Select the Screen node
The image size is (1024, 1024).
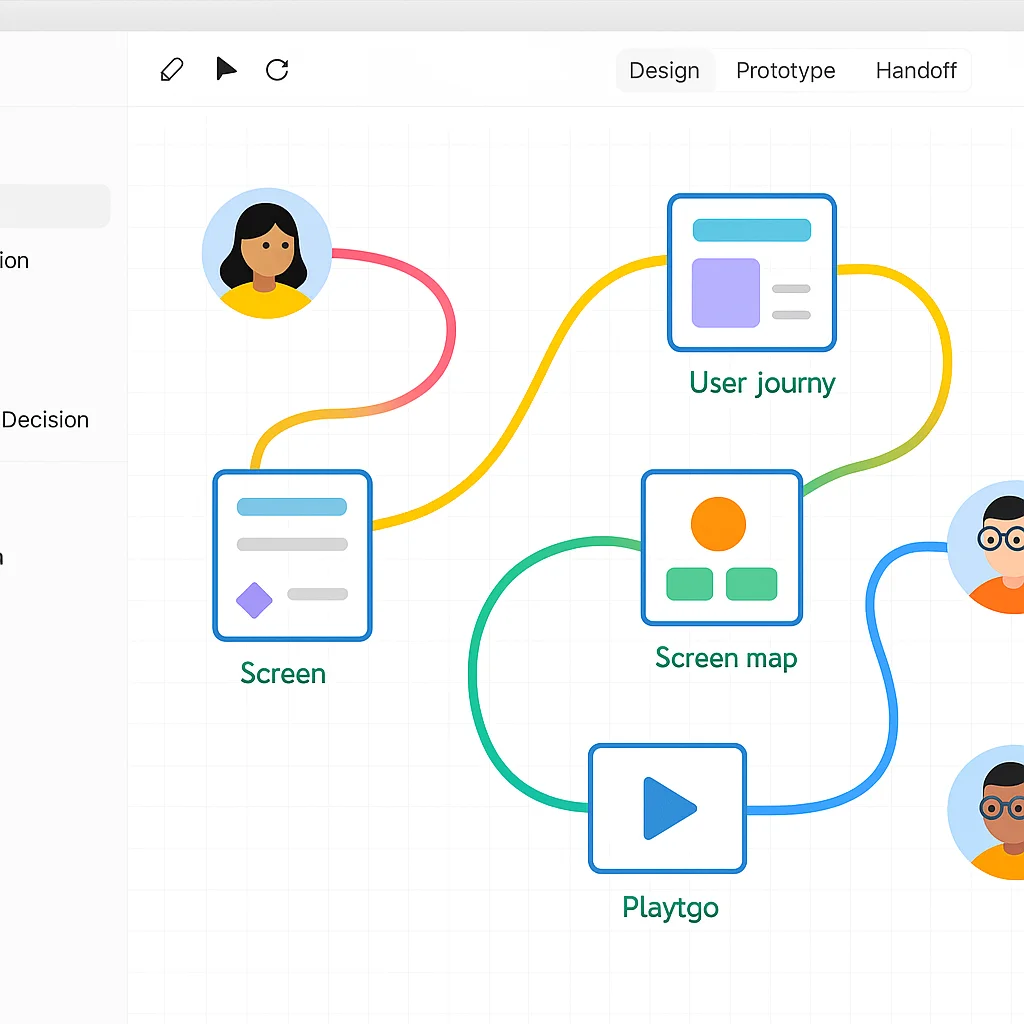pos(292,555)
